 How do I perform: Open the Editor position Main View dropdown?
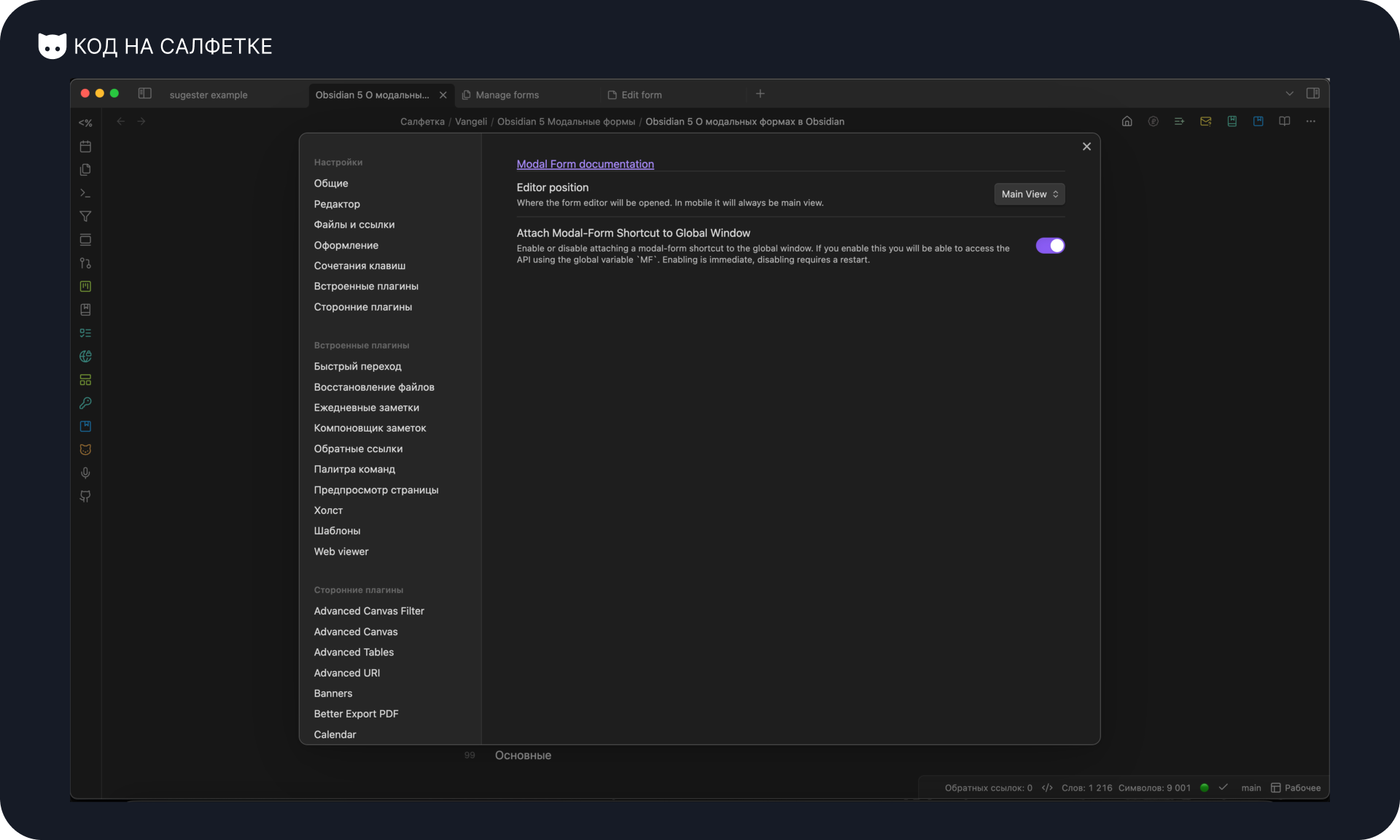(x=1030, y=194)
